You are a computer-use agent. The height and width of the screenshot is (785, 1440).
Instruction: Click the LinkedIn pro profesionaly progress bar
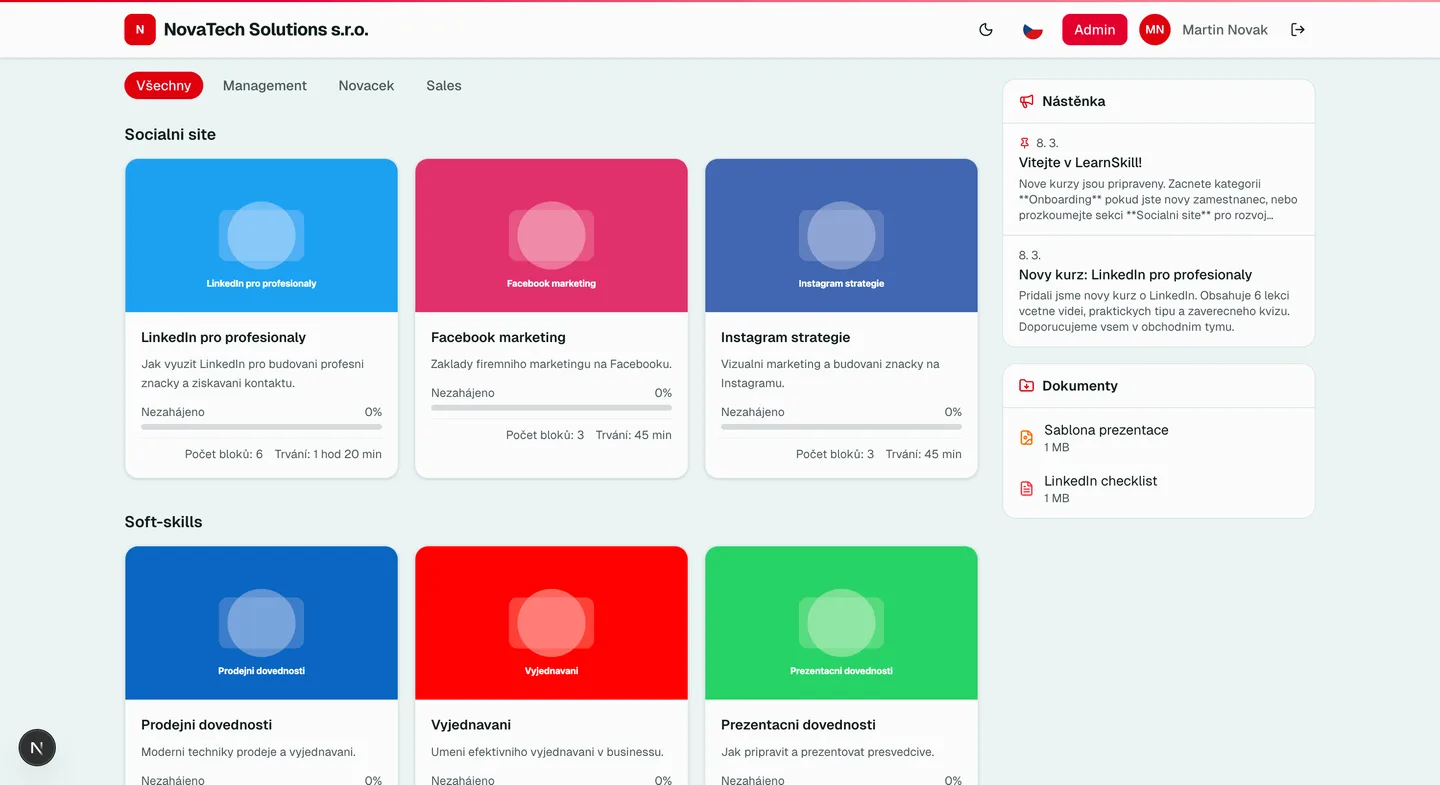pos(261,428)
